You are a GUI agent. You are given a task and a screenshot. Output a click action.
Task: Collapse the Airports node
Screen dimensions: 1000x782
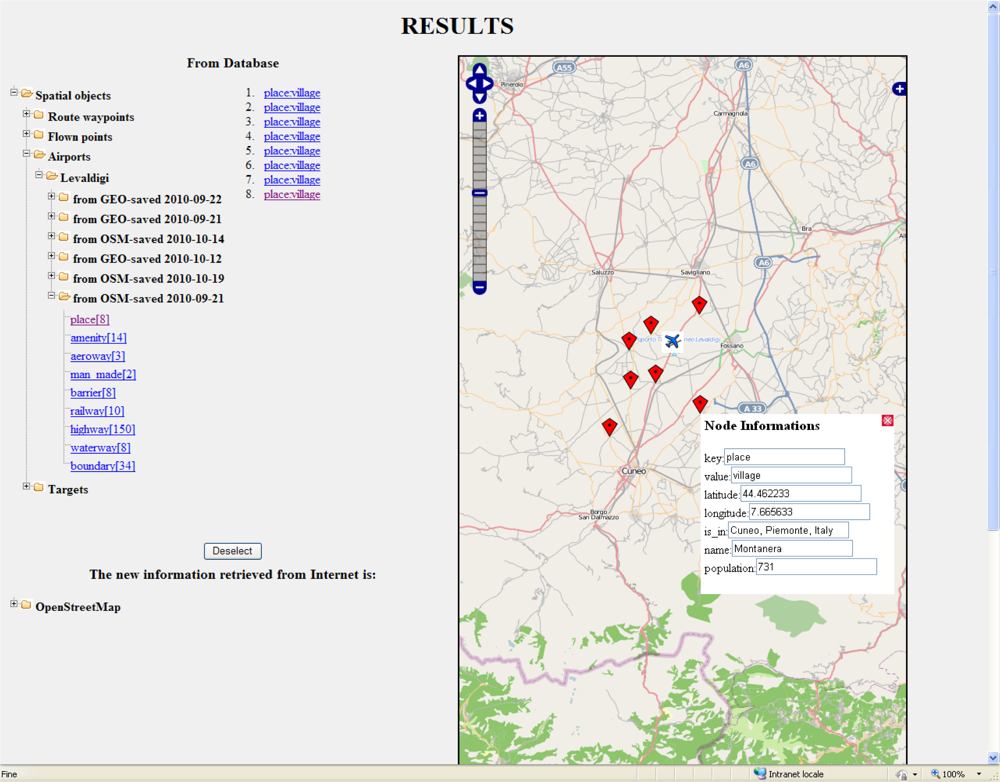[26, 154]
